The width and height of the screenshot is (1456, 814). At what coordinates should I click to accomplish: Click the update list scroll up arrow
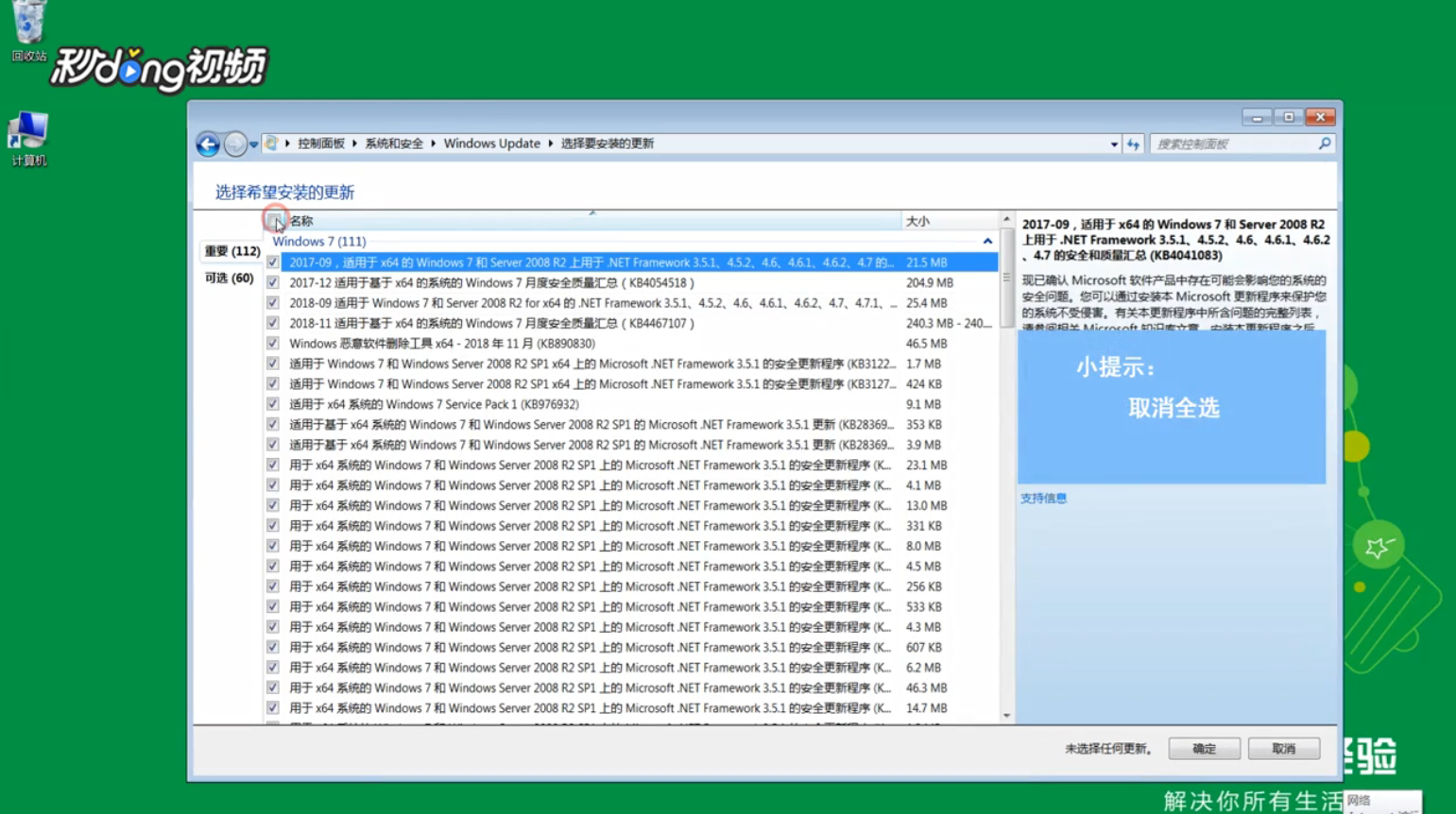[x=1006, y=219]
